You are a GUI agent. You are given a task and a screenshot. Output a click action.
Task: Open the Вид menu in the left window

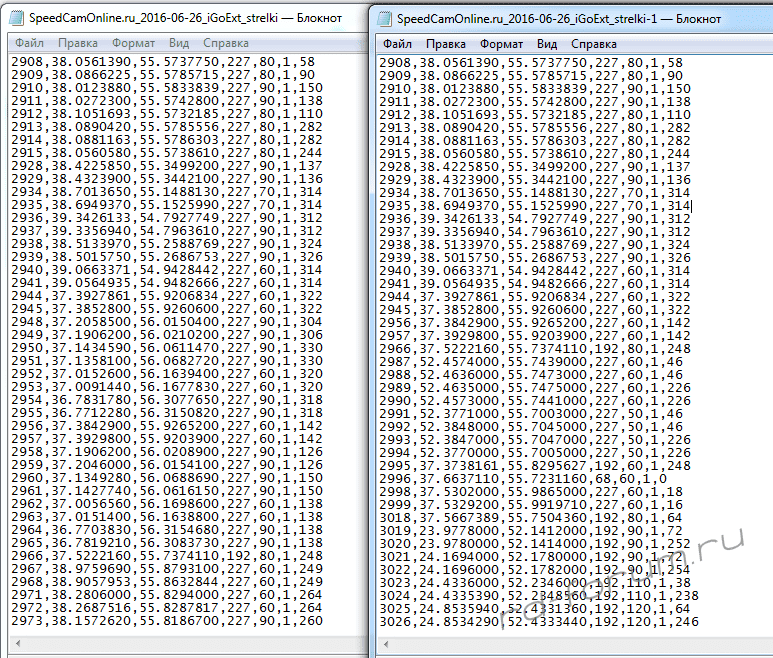point(179,44)
